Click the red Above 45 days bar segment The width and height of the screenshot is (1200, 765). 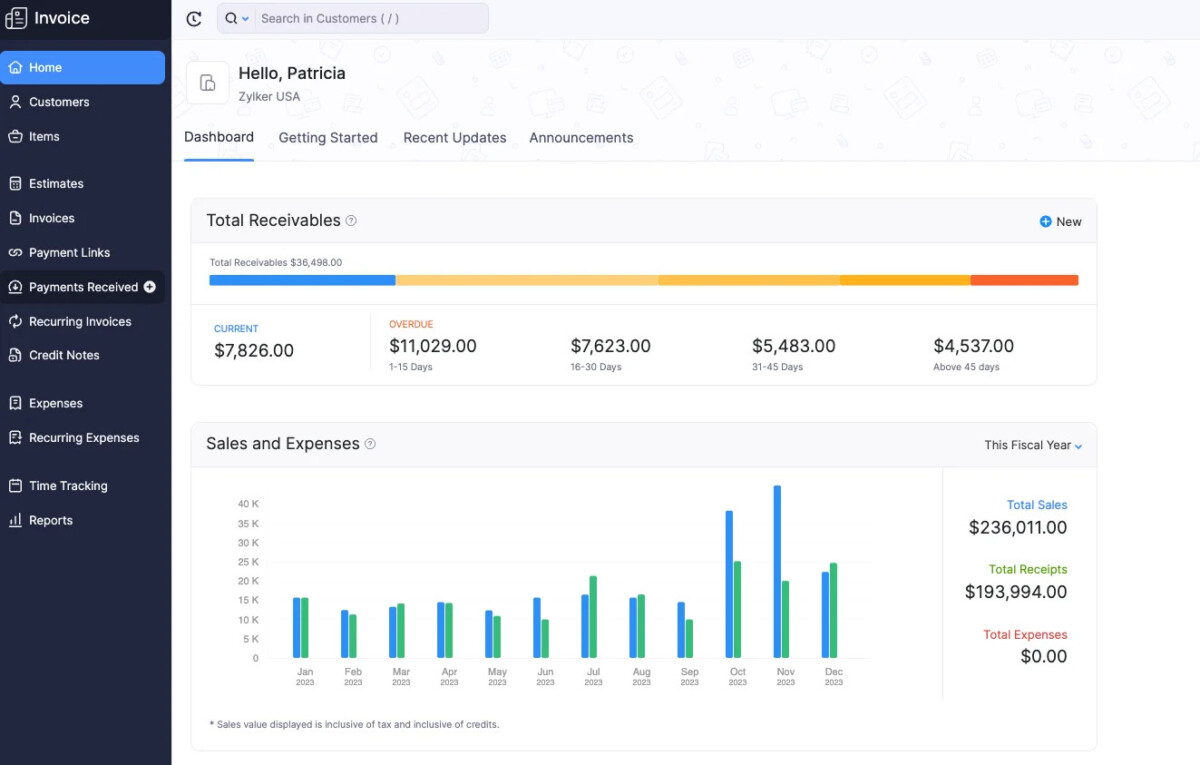click(1024, 281)
